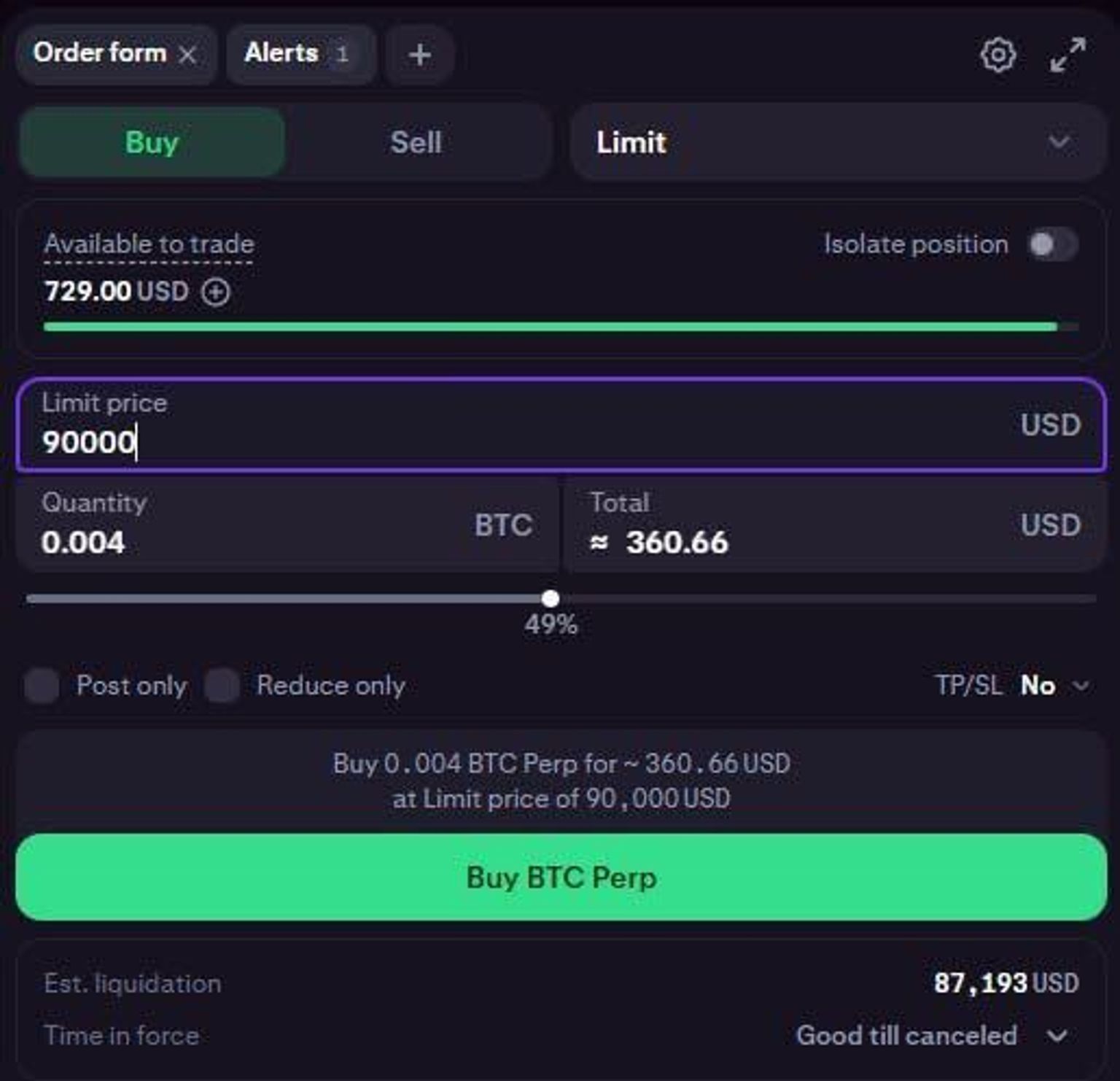This screenshot has height=1081, width=1120.
Task: Click the Available to trade label
Action: pyautogui.click(x=149, y=244)
